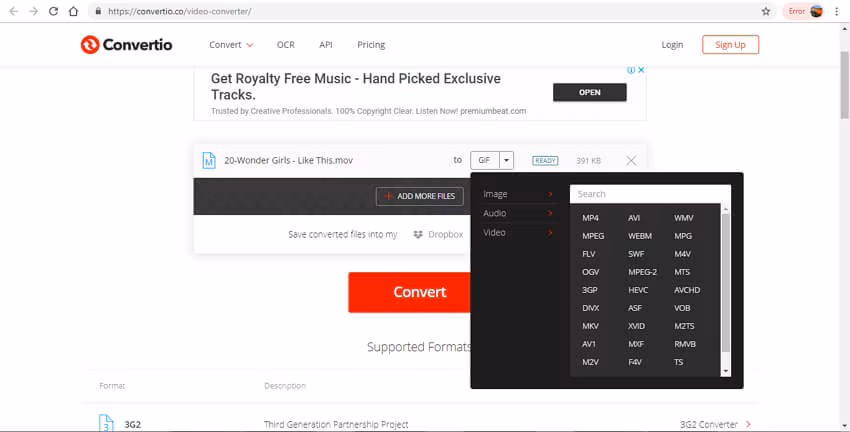Choose MPEG-2 in the format grid

point(642,272)
